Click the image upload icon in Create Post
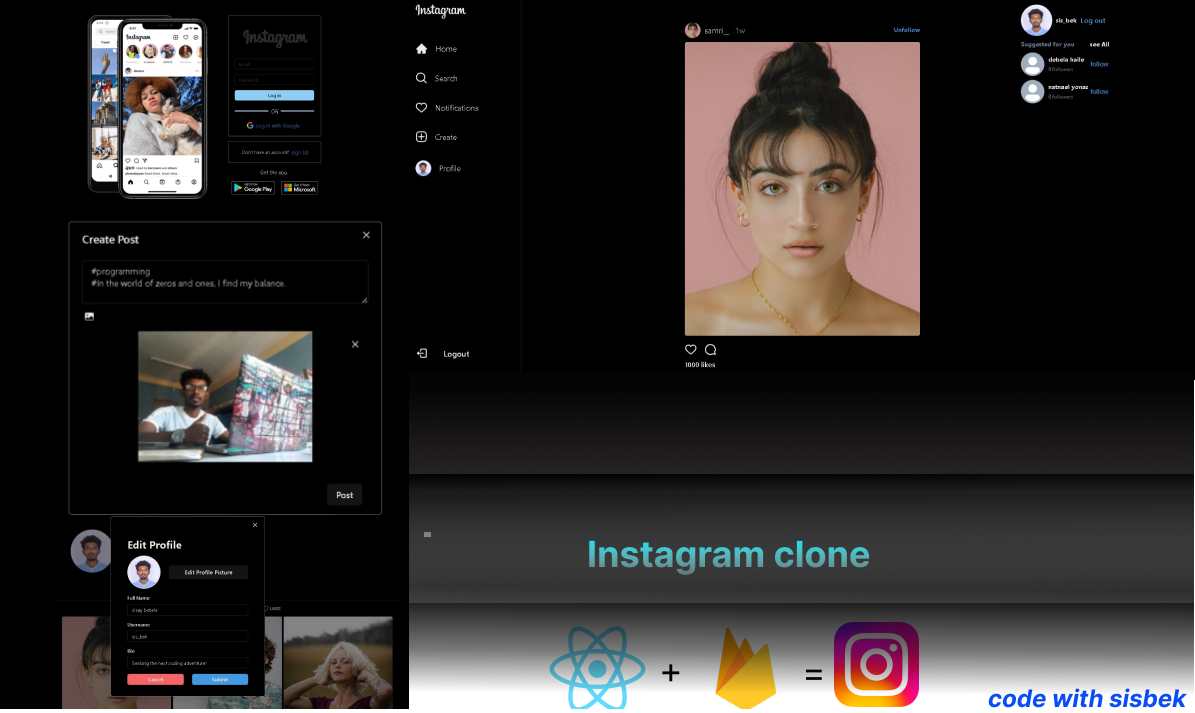This screenshot has width=1195, height=713. (x=89, y=316)
